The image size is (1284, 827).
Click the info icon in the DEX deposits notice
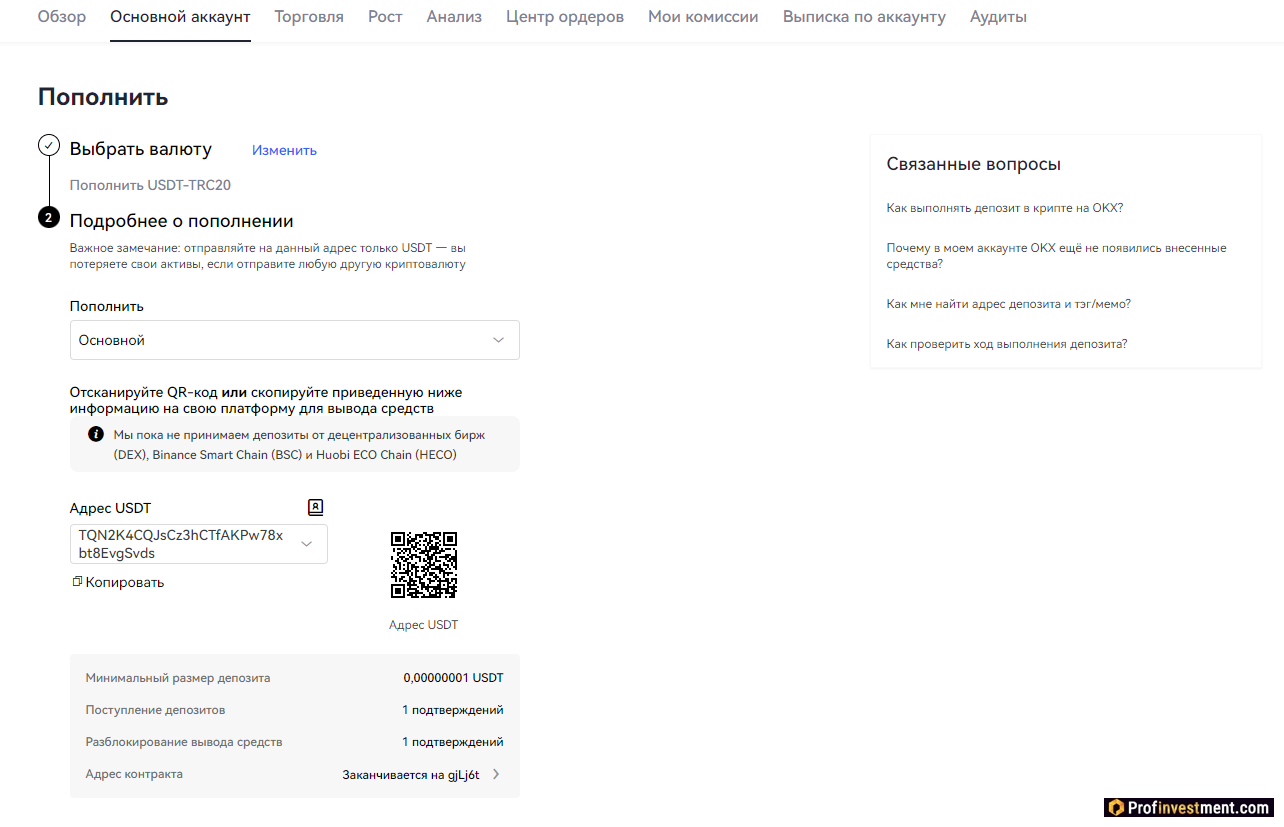(x=96, y=434)
